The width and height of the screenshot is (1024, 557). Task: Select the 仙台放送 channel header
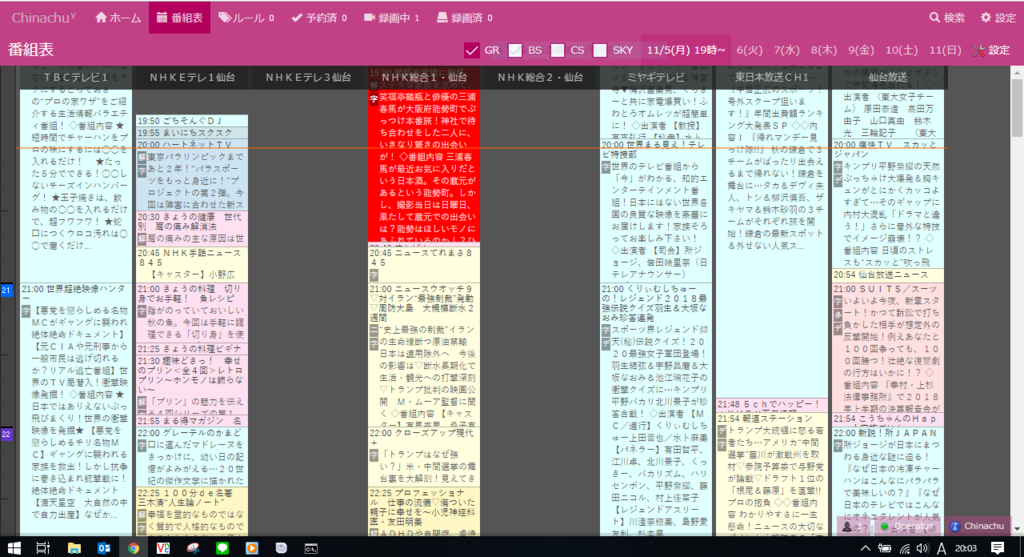click(x=888, y=77)
